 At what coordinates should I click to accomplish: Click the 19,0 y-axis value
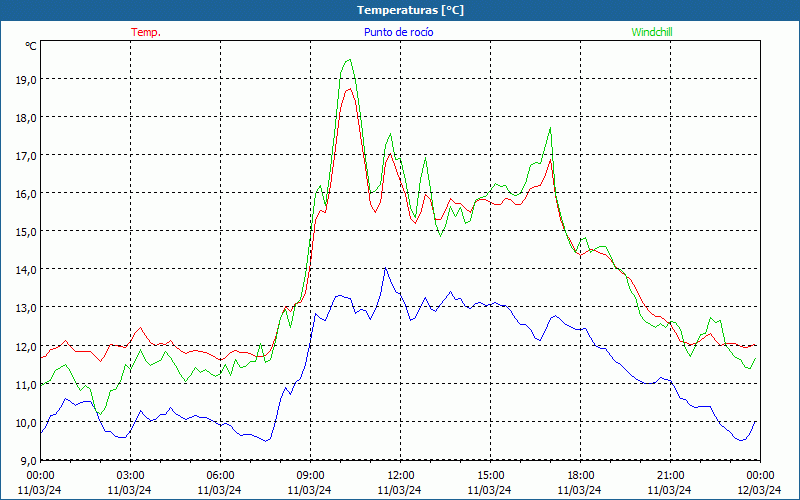[x=27, y=79]
